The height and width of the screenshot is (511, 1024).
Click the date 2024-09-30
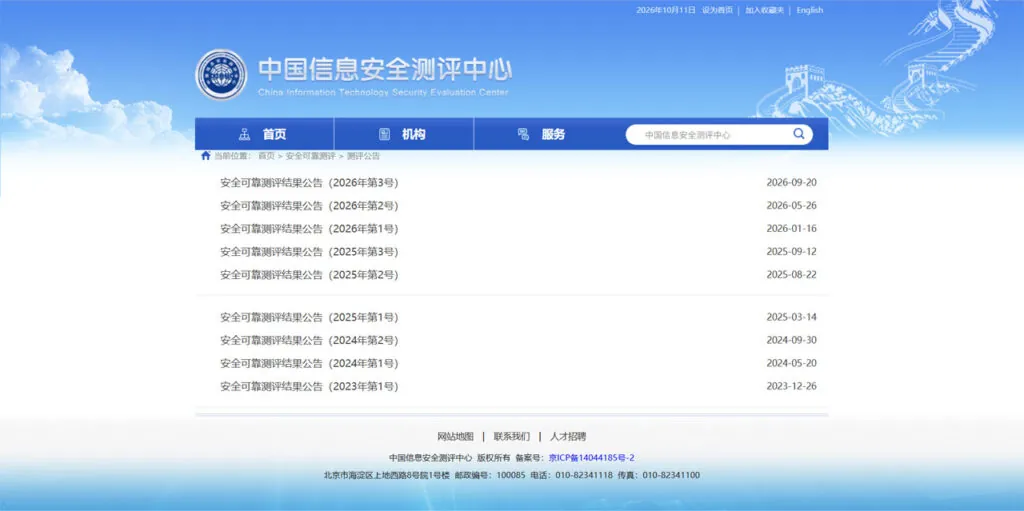tap(792, 340)
